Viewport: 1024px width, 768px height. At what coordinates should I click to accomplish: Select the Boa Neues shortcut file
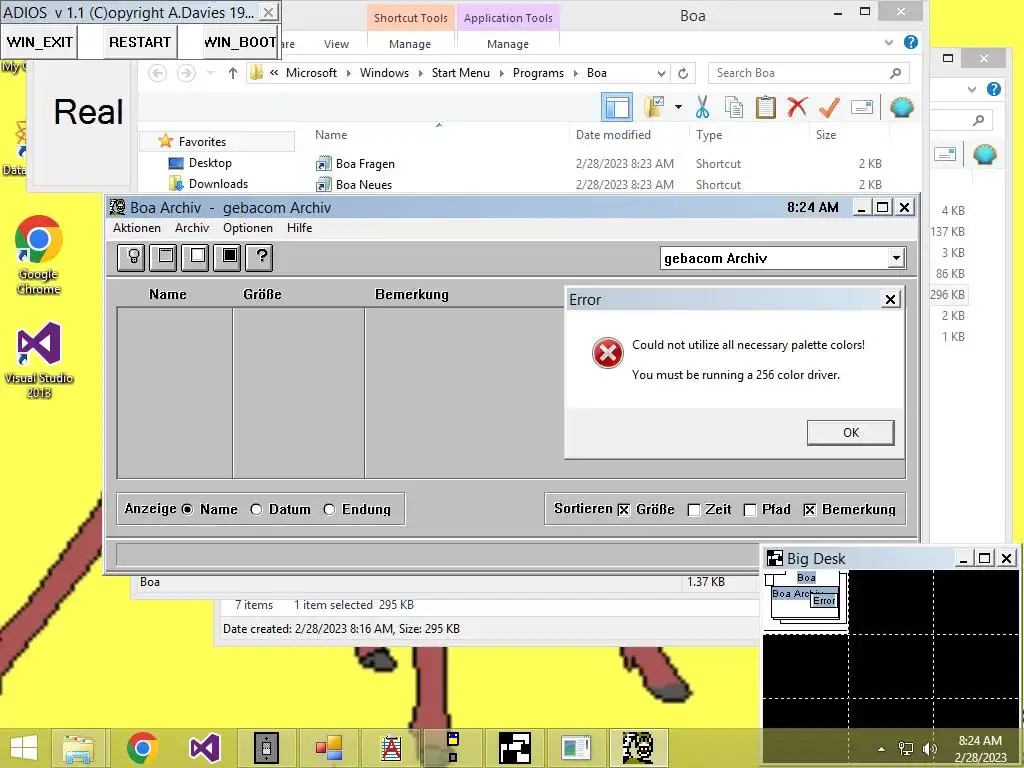click(363, 185)
